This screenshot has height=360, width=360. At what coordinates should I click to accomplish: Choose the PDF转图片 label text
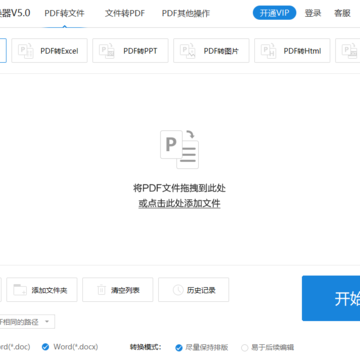click(x=221, y=51)
